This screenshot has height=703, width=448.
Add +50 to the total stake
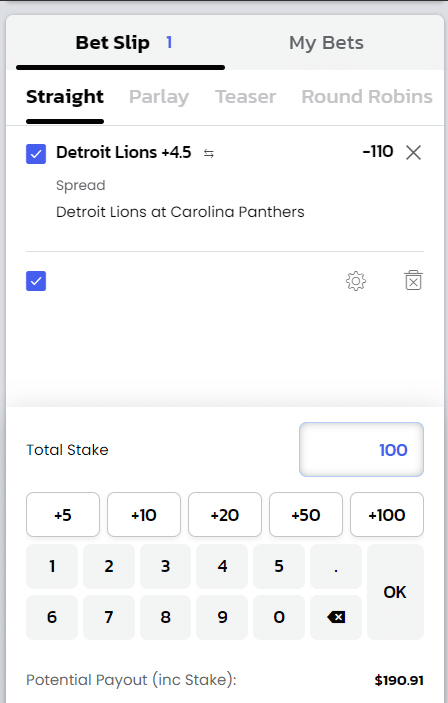pyautogui.click(x=306, y=515)
